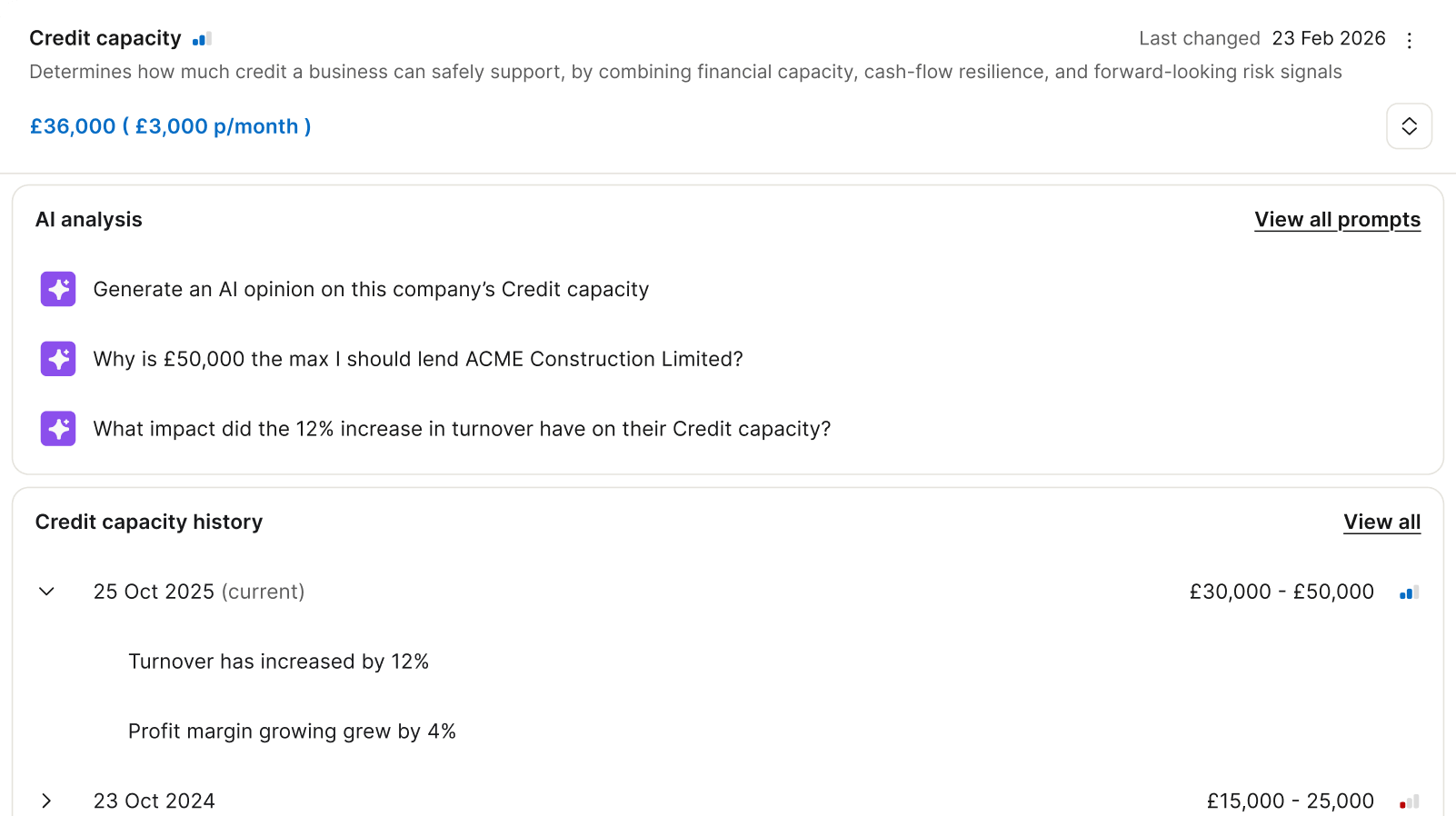Viewport: 1456px width, 816px height.
Task: Open the View all prompts link
Action: (1337, 220)
